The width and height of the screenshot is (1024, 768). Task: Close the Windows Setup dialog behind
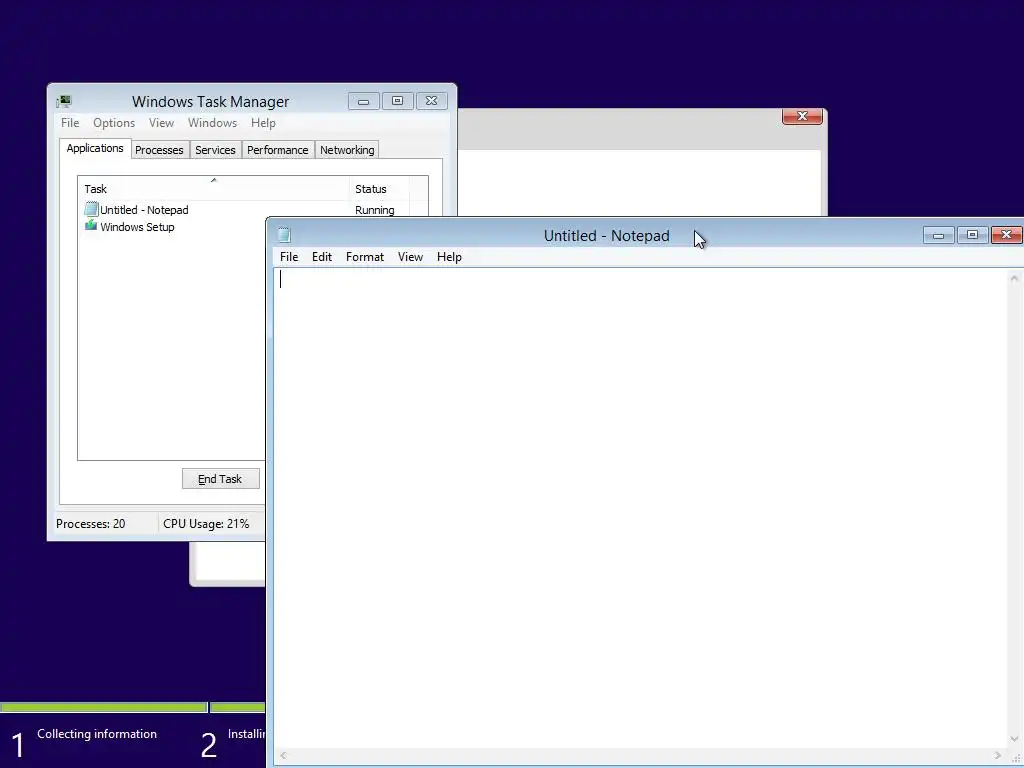click(x=802, y=116)
